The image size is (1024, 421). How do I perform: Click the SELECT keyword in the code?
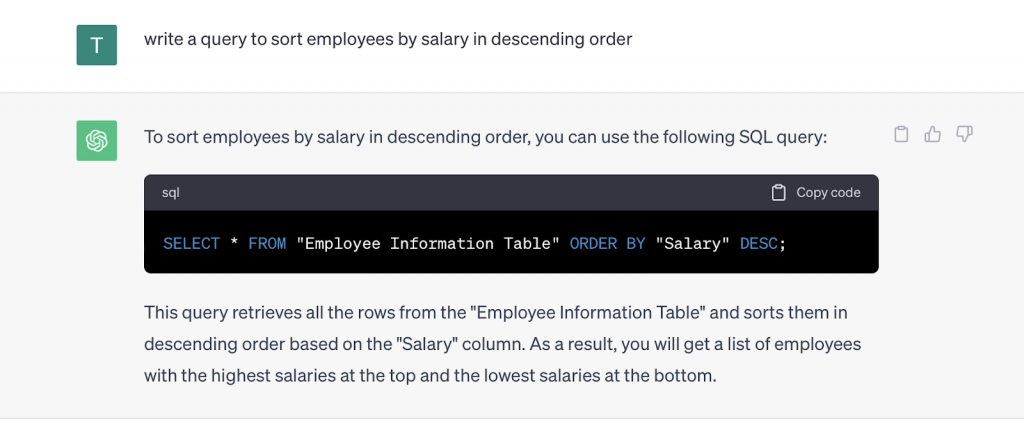click(x=191, y=244)
